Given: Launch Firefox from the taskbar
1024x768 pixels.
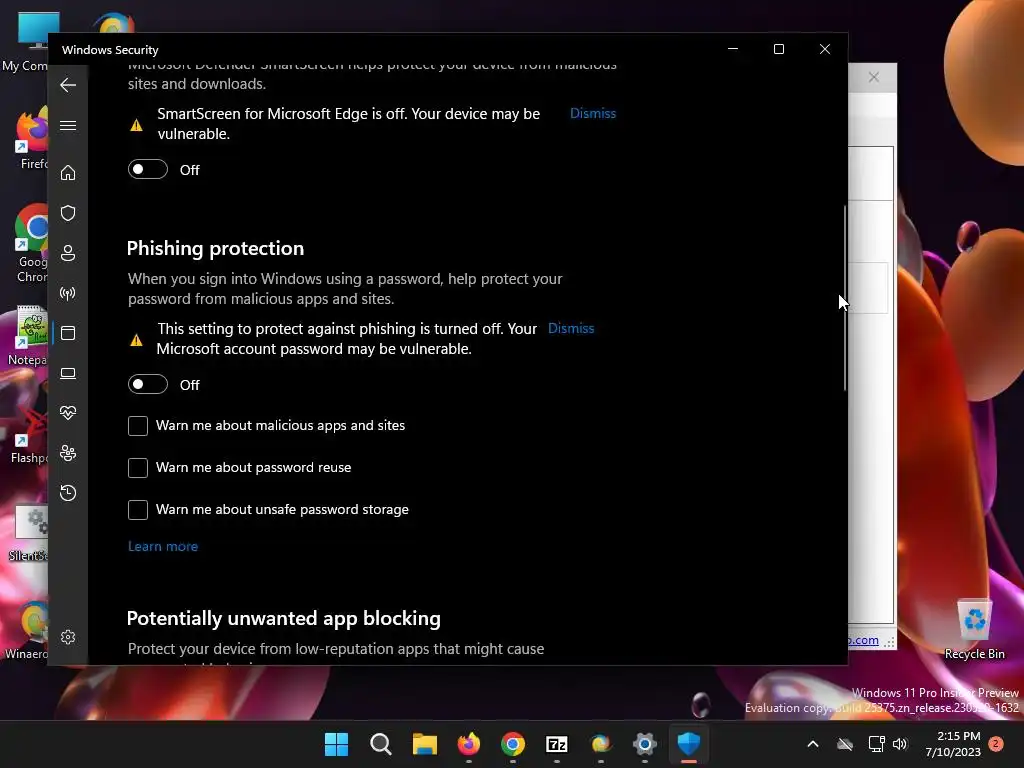Looking at the screenshot, I should [469, 744].
